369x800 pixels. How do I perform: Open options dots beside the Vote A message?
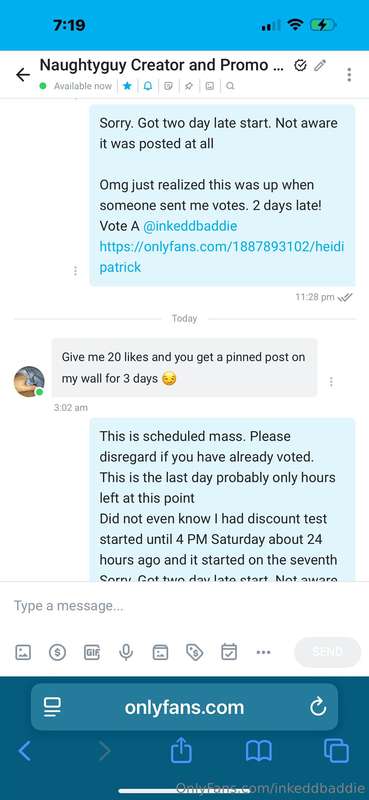click(76, 271)
